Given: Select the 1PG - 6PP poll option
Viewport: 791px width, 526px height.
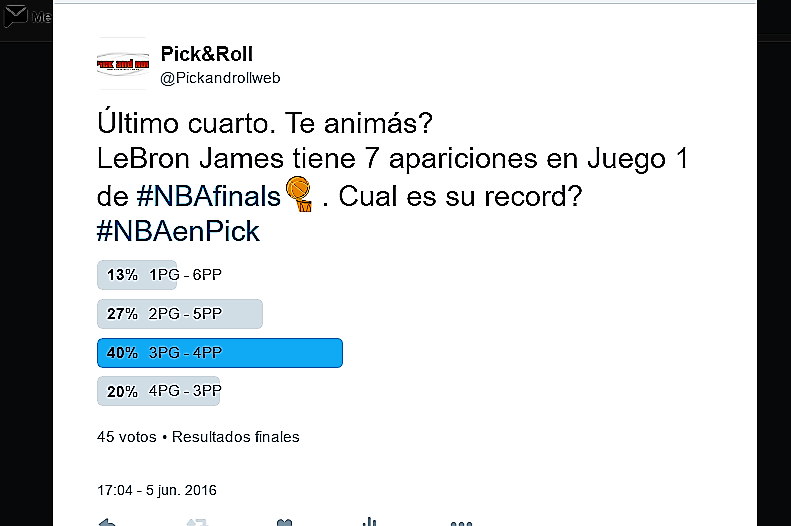Looking at the screenshot, I should point(137,275).
